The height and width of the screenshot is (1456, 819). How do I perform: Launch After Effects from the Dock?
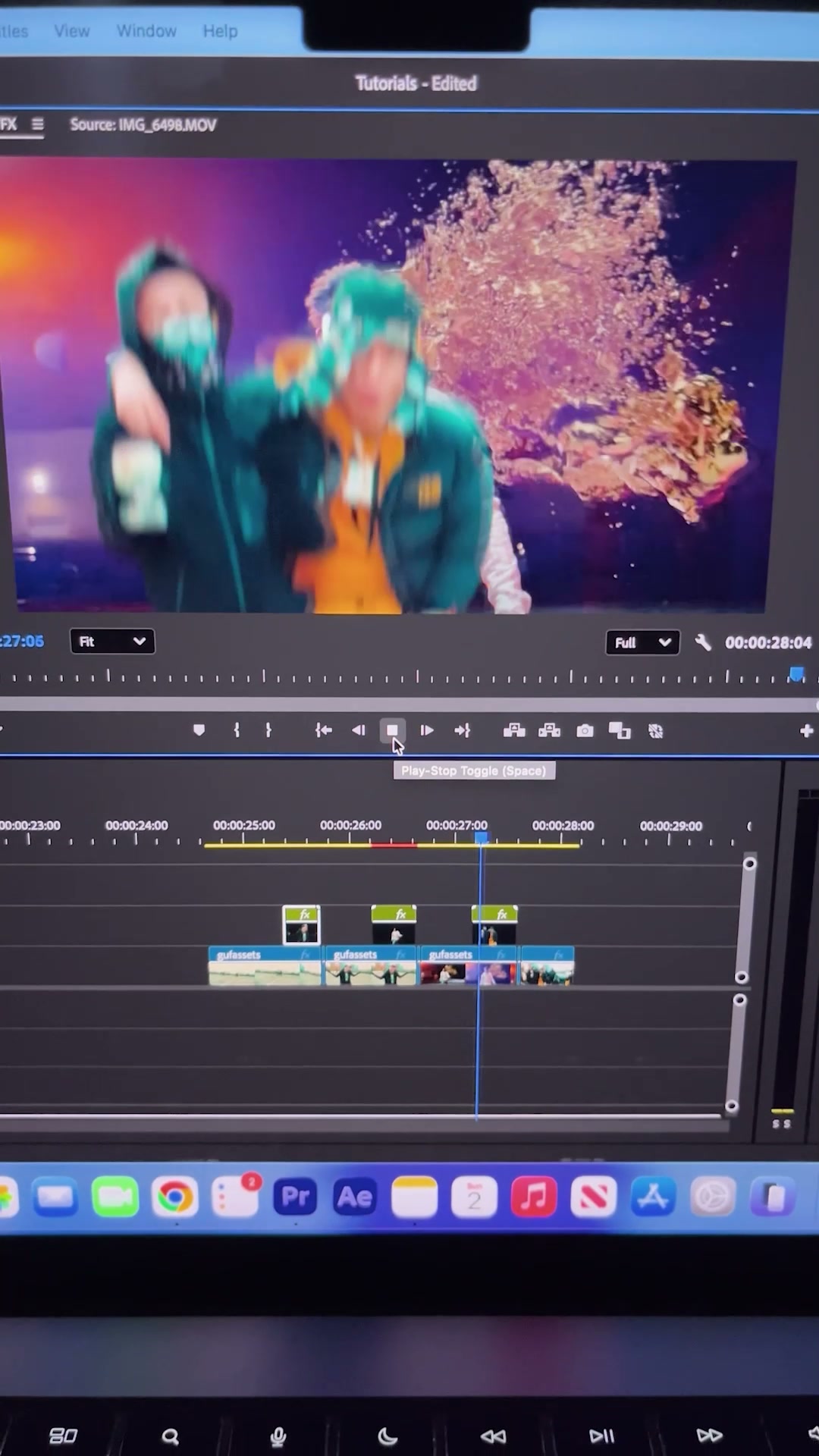pyautogui.click(x=355, y=1197)
